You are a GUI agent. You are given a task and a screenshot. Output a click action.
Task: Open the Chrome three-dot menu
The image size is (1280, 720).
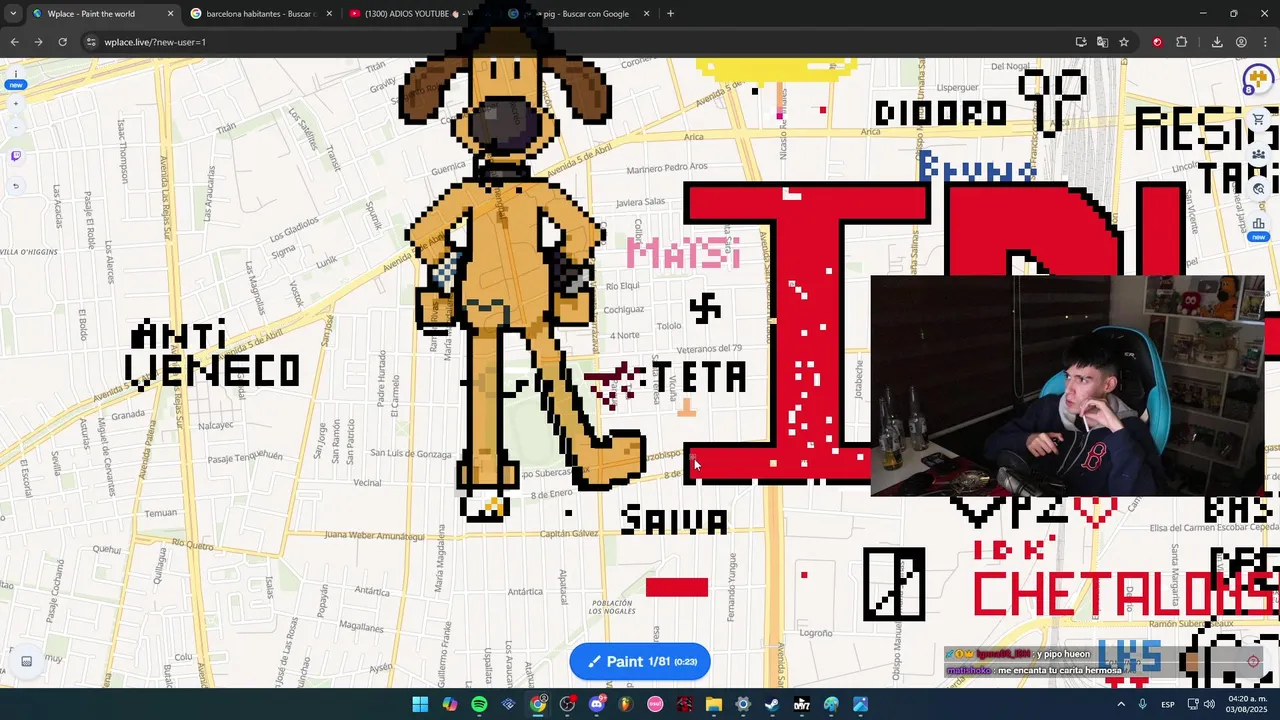(x=1265, y=42)
